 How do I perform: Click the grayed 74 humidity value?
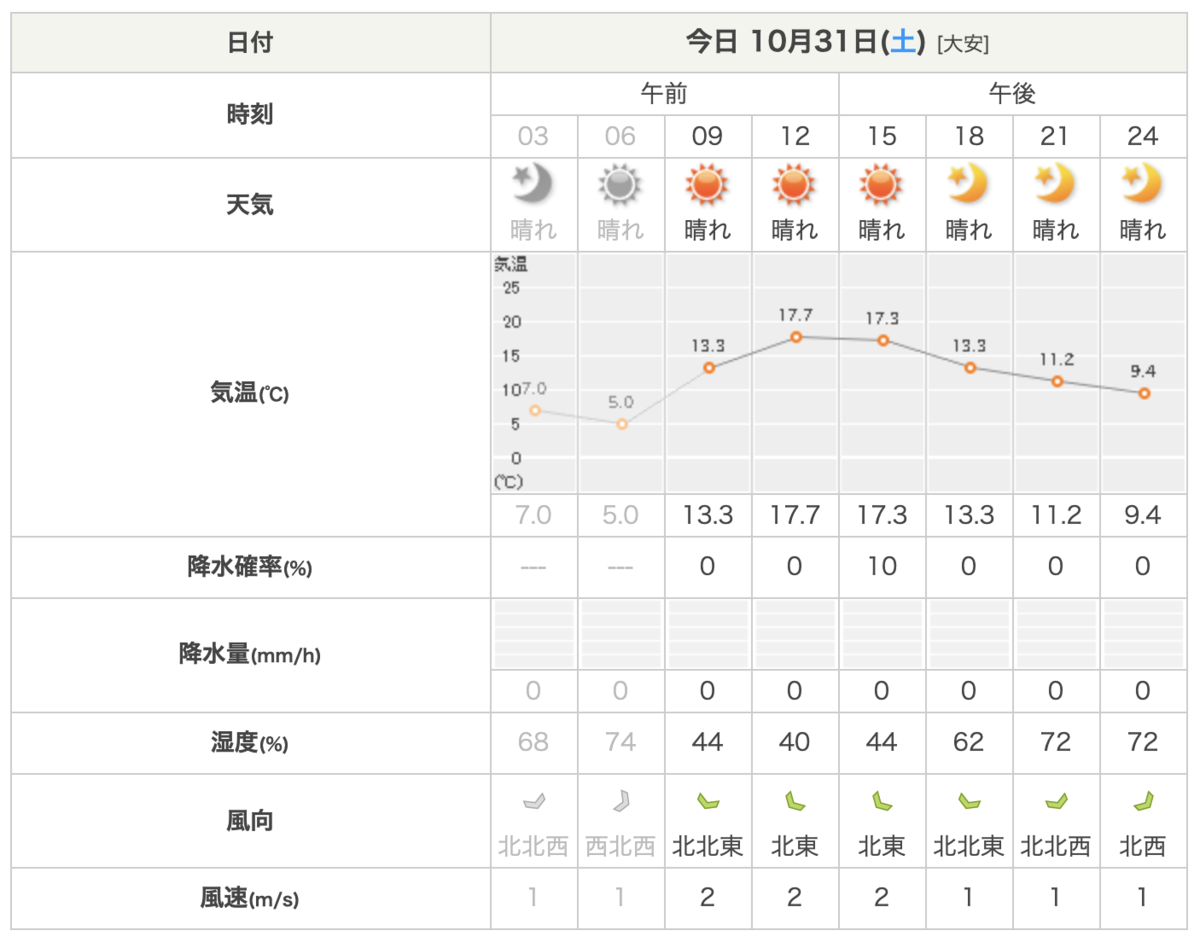[x=620, y=743]
